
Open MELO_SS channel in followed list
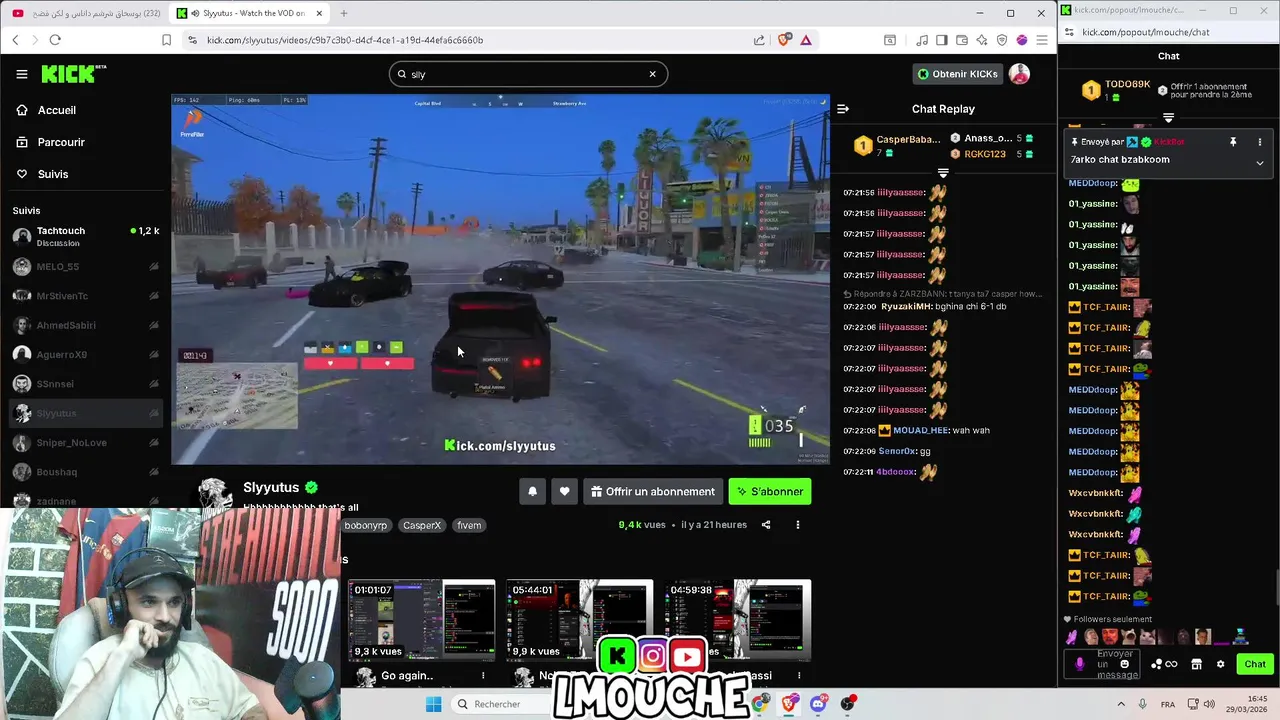(85, 267)
